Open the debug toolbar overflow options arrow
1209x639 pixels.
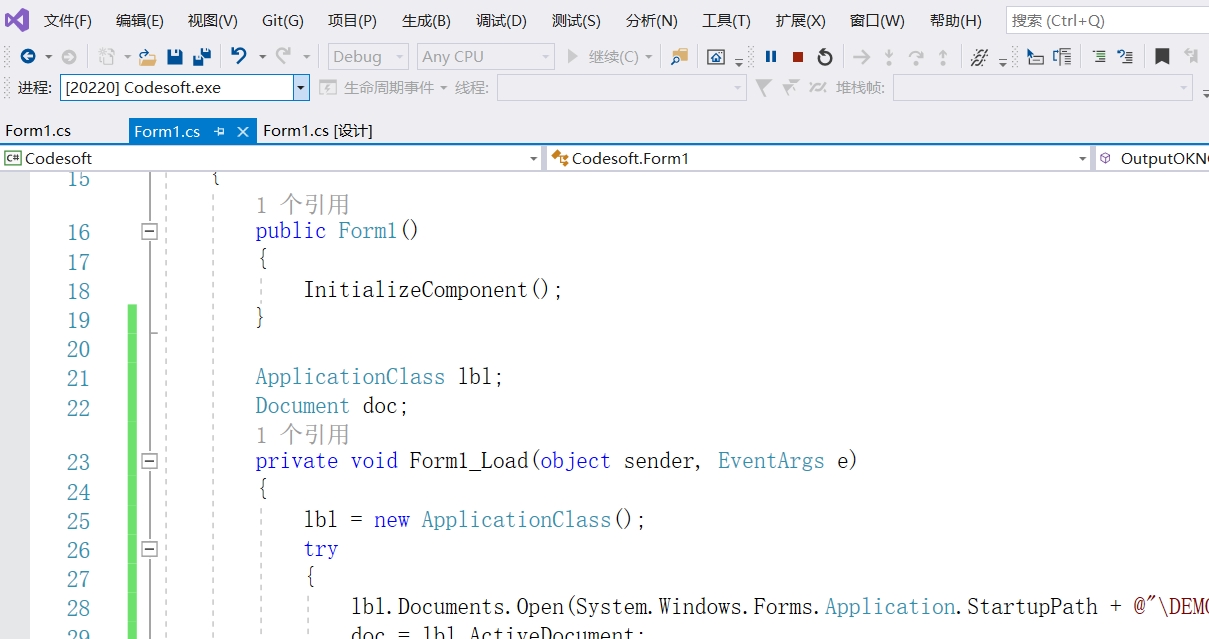coord(1003,62)
